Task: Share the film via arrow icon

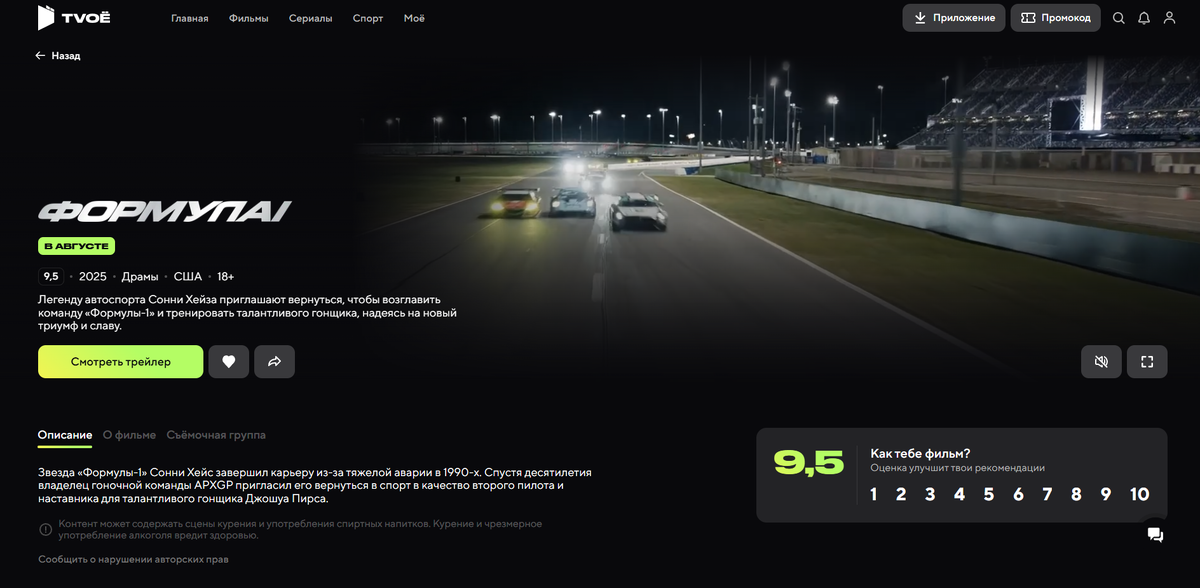Action: pyautogui.click(x=274, y=362)
